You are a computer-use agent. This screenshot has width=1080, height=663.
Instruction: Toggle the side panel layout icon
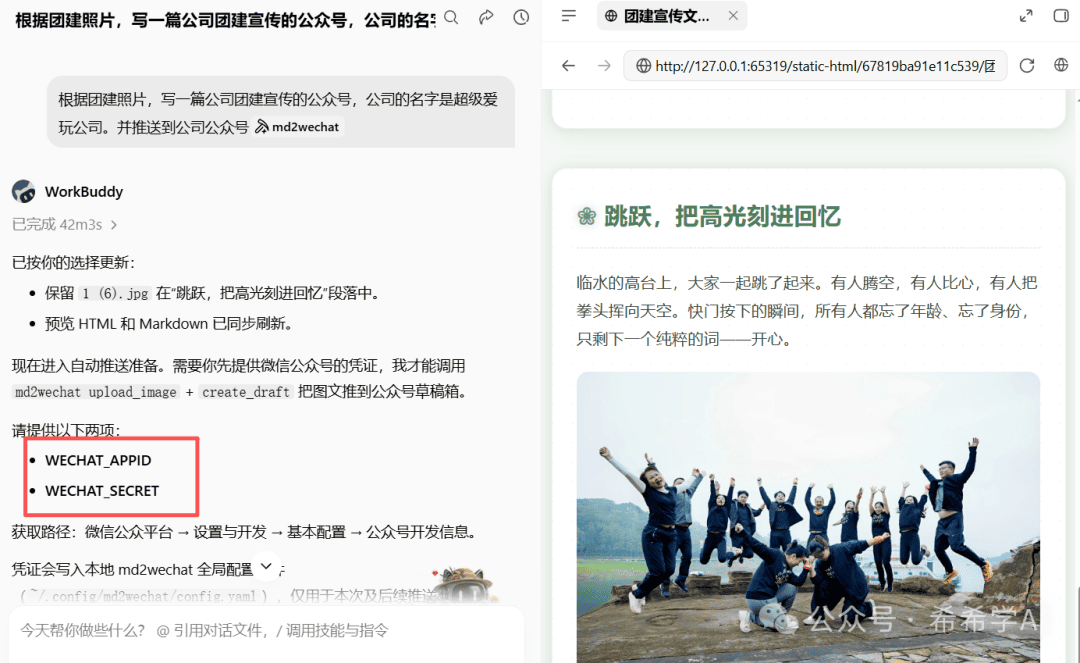point(1061,15)
